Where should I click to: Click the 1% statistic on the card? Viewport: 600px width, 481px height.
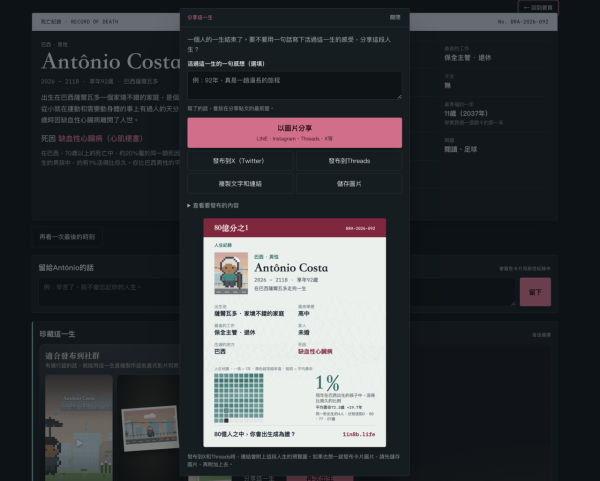[328, 383]
